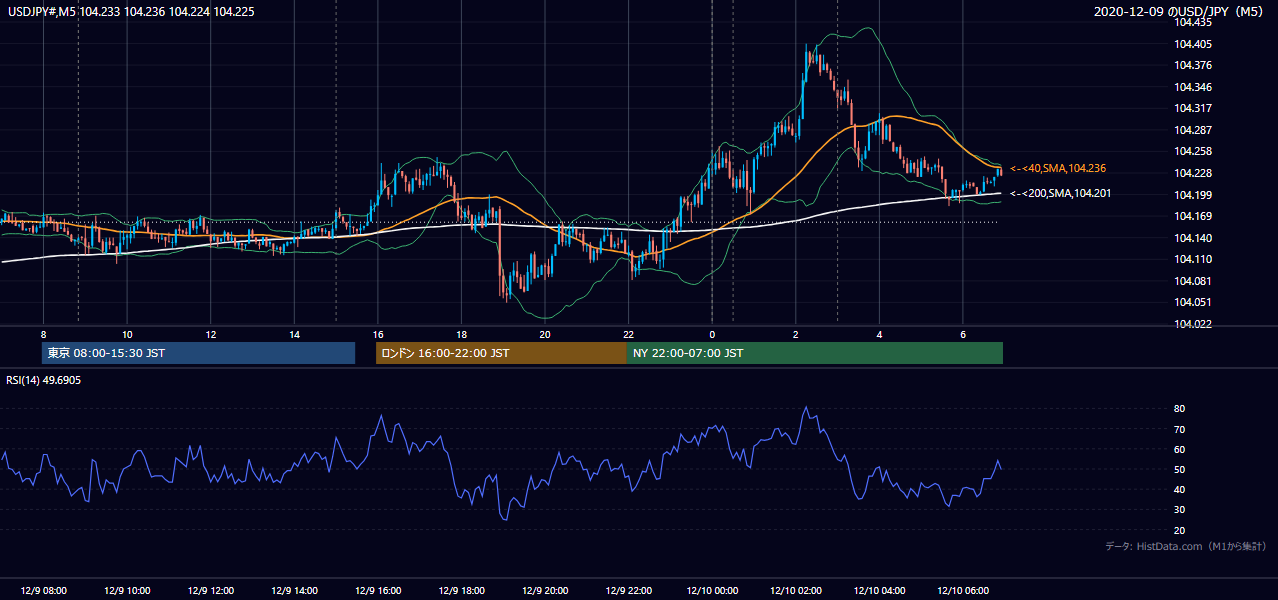Click RSI level 60 on axis

point(1180,449)
